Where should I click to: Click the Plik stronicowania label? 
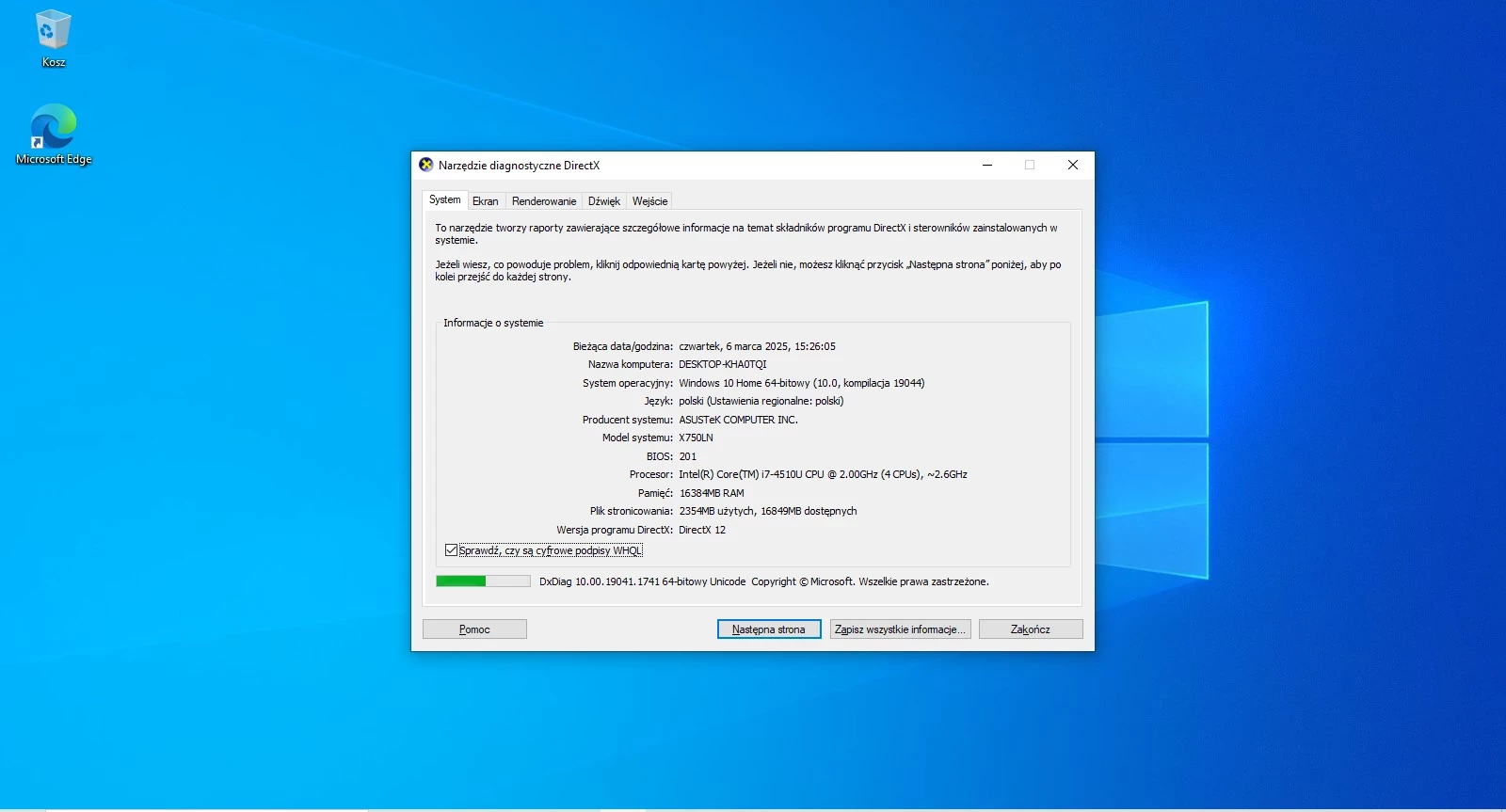tap(632, 511)
